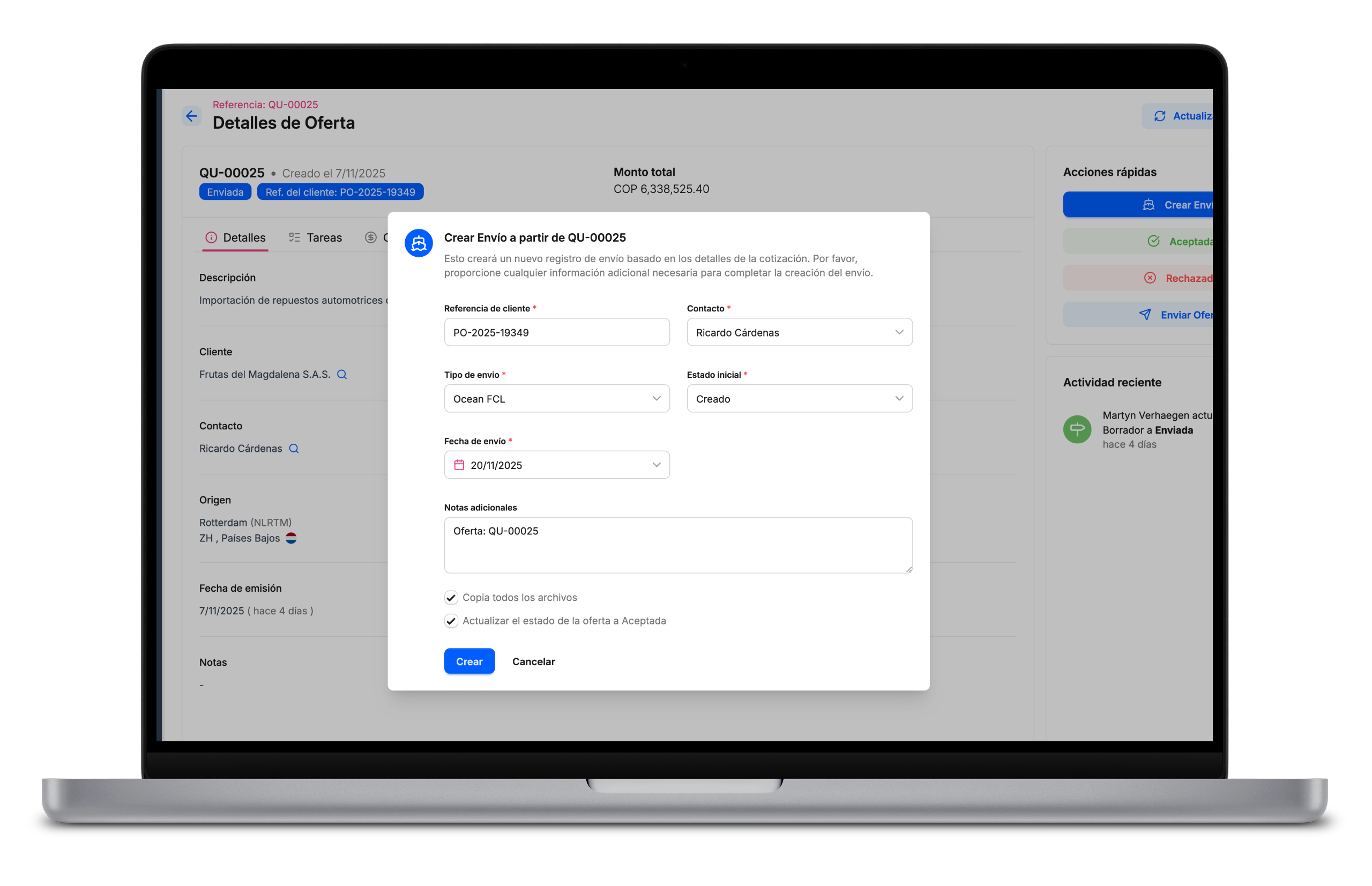Click Cancelar to dismiss the dialog
1372x886 pixels.
point(533,661)
